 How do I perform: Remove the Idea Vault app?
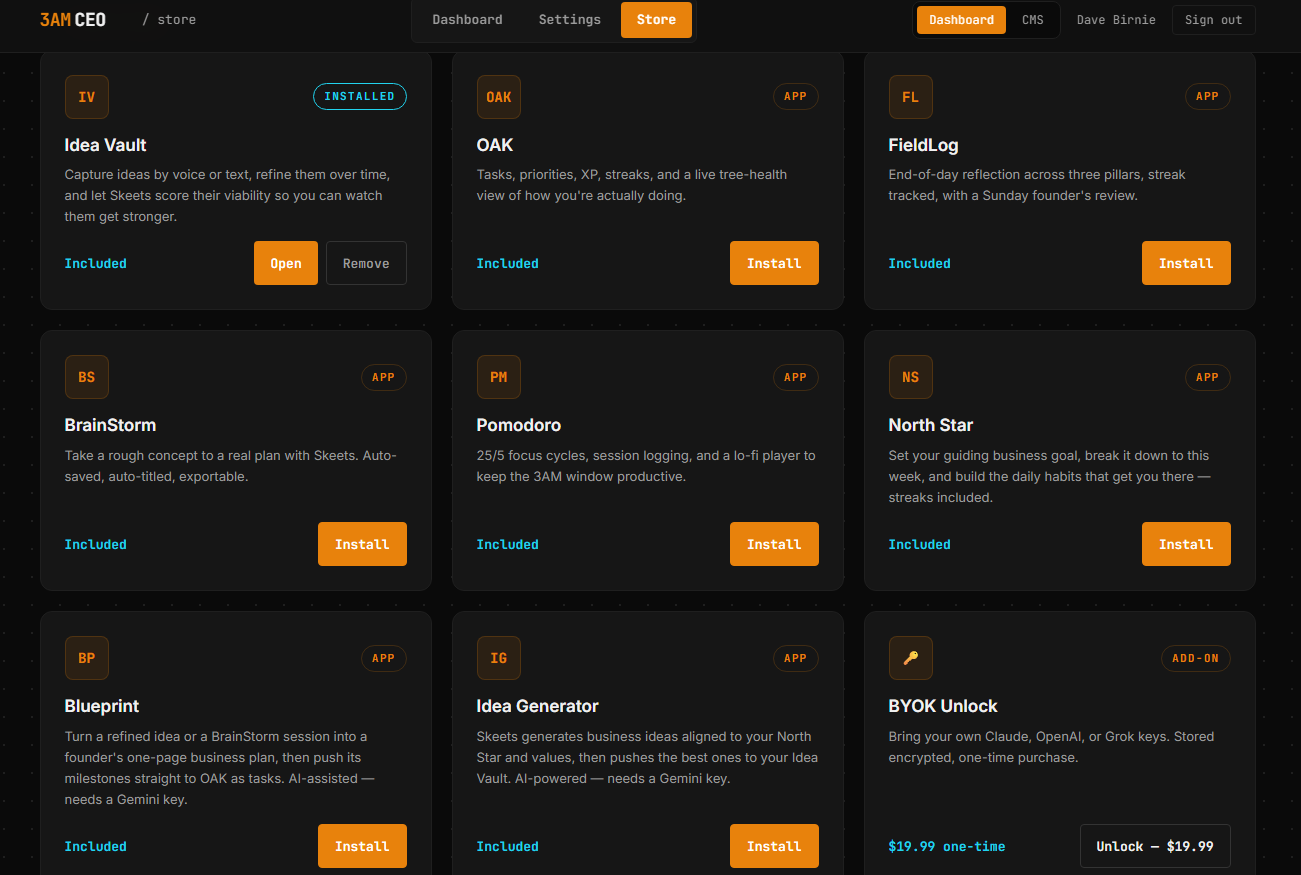pyautogui.click(x=366, y=263)
